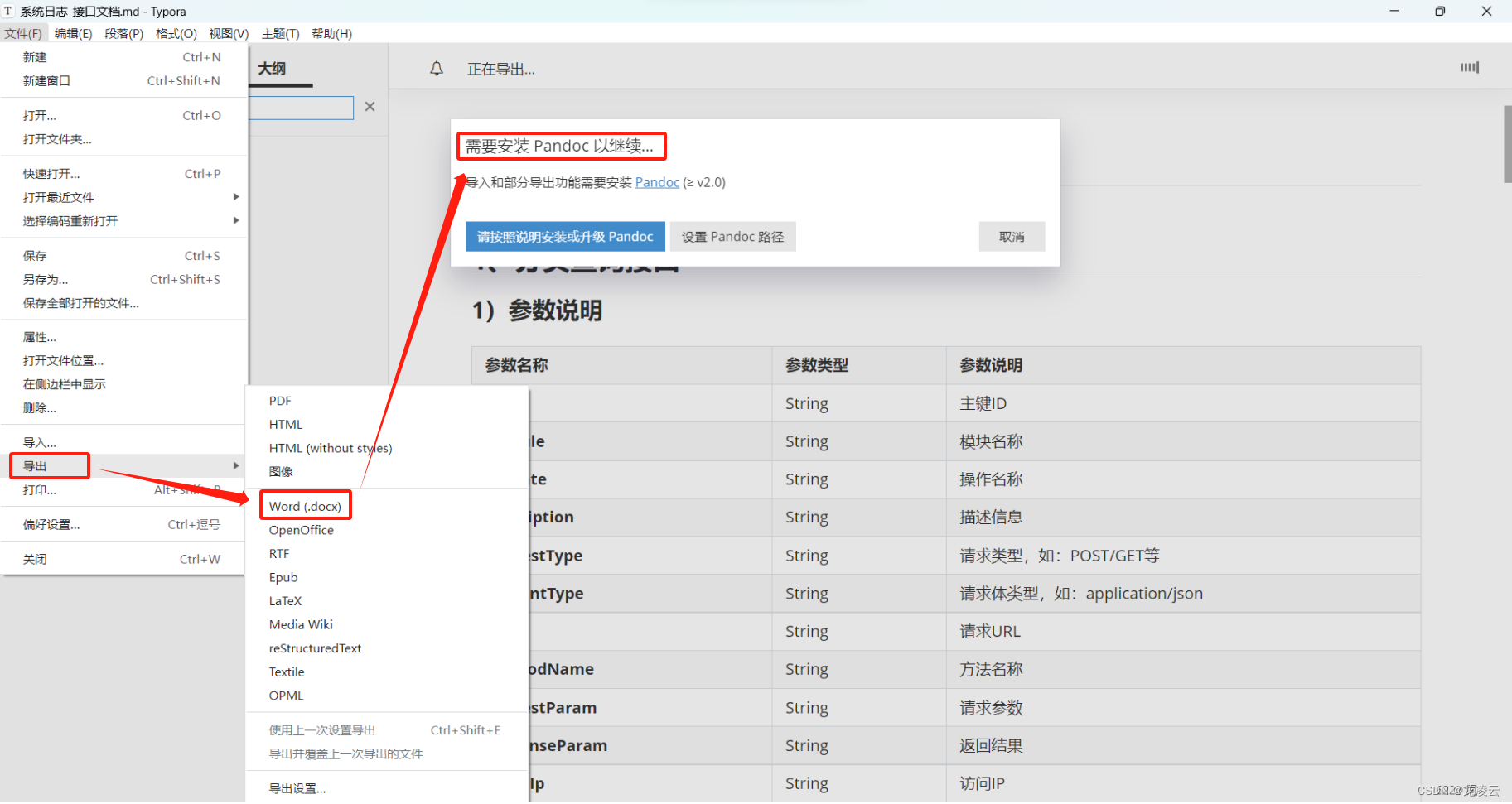The width and height of the screenshot is (1512, 804).
Task: Expand 选择编码重新打开 submenu
Action: coord(123,221)
